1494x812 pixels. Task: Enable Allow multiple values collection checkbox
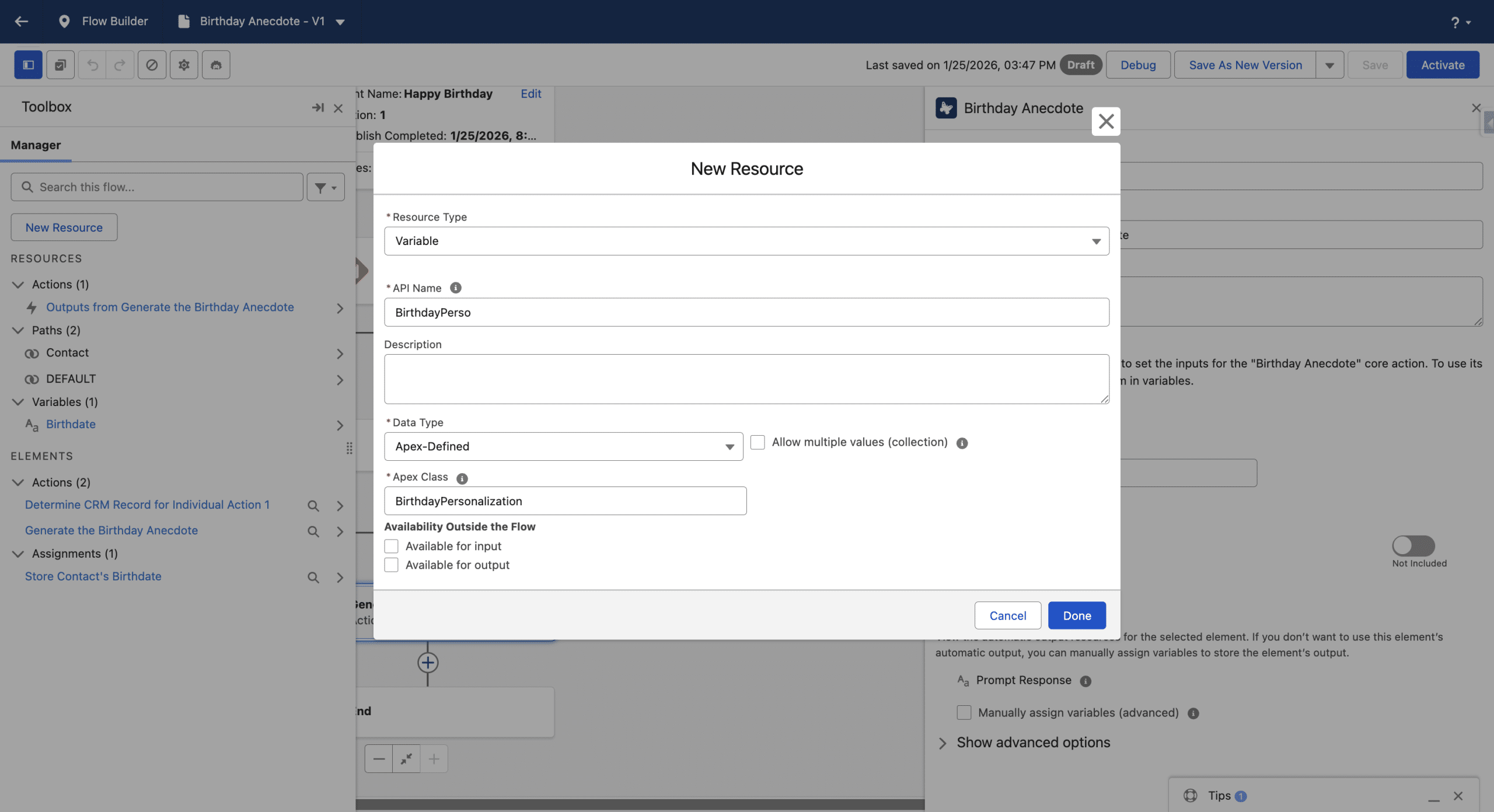point(758,442)
